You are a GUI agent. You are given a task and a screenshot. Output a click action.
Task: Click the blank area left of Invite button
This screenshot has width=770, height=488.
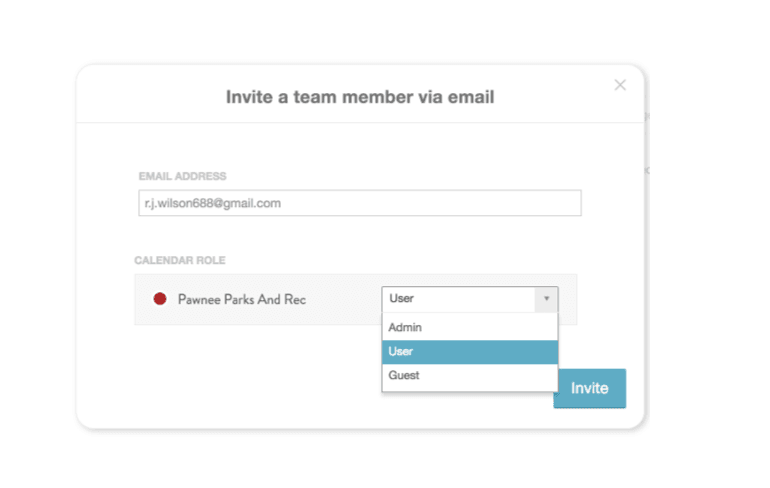(x=250, y=388)
